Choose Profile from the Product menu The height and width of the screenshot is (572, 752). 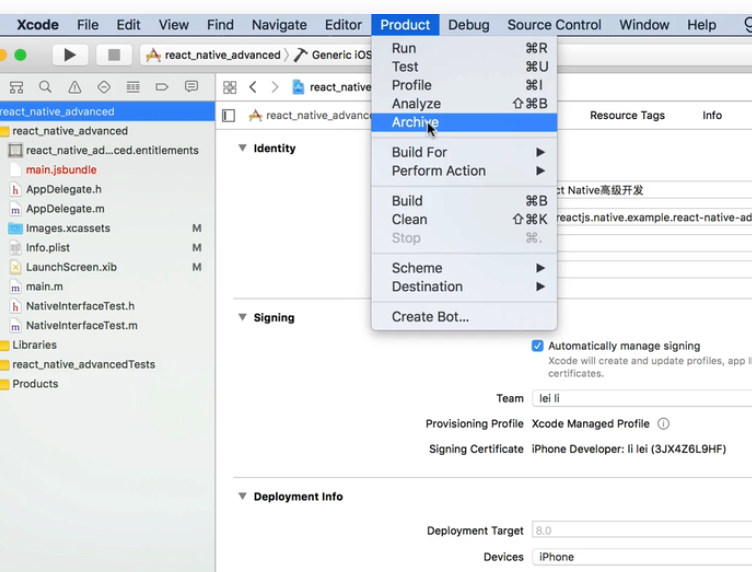464,85
